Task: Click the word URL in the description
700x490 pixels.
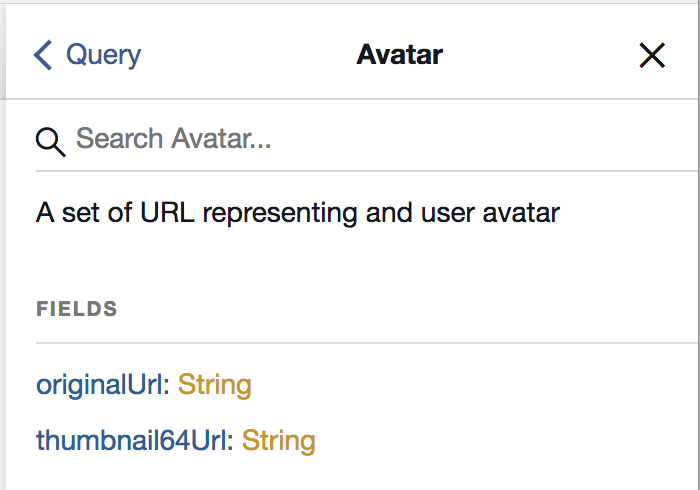Action: tap(167, 212)
